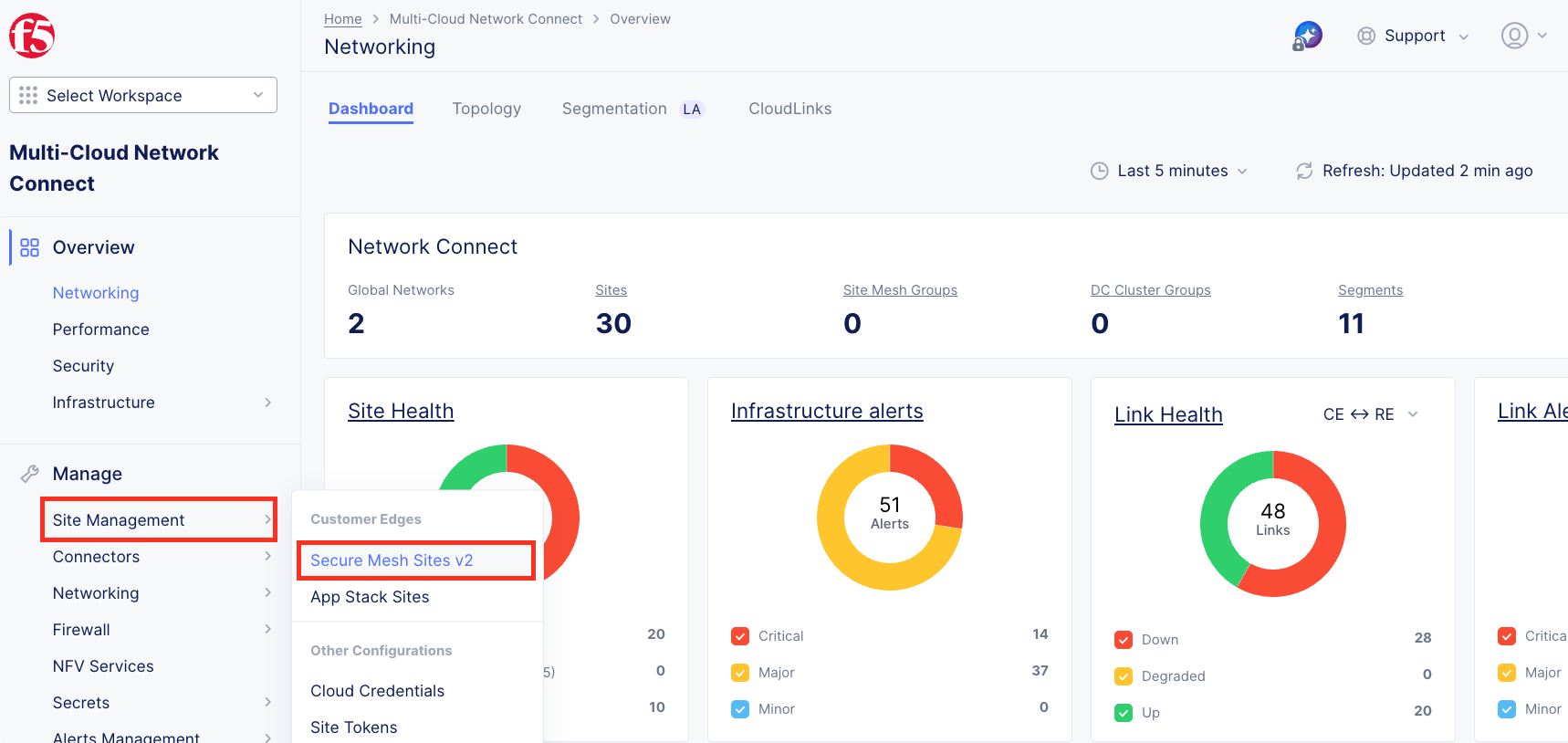Click the refresh arrows icon

tap(1304, 171)
